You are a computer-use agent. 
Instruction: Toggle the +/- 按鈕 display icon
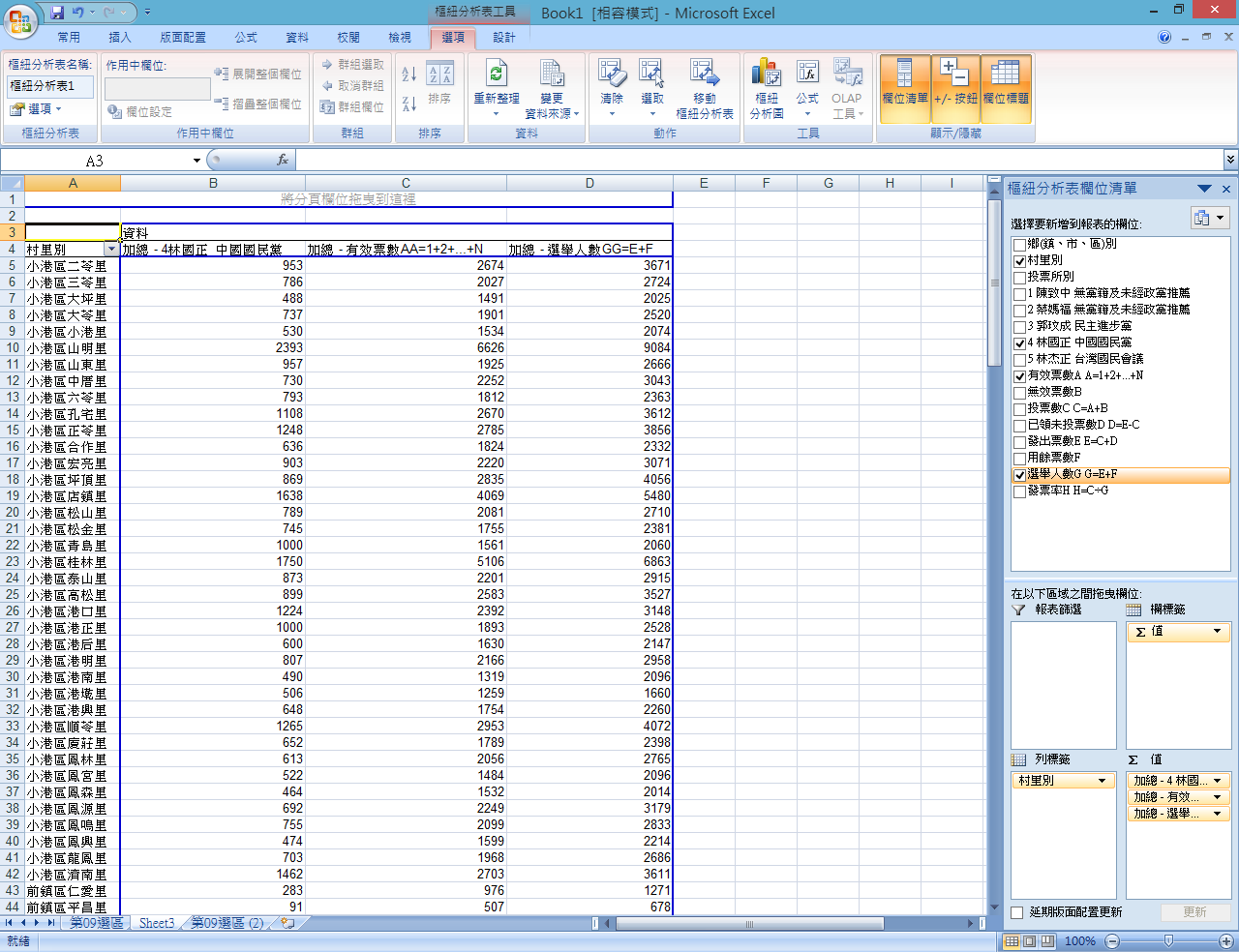(954, 85)
